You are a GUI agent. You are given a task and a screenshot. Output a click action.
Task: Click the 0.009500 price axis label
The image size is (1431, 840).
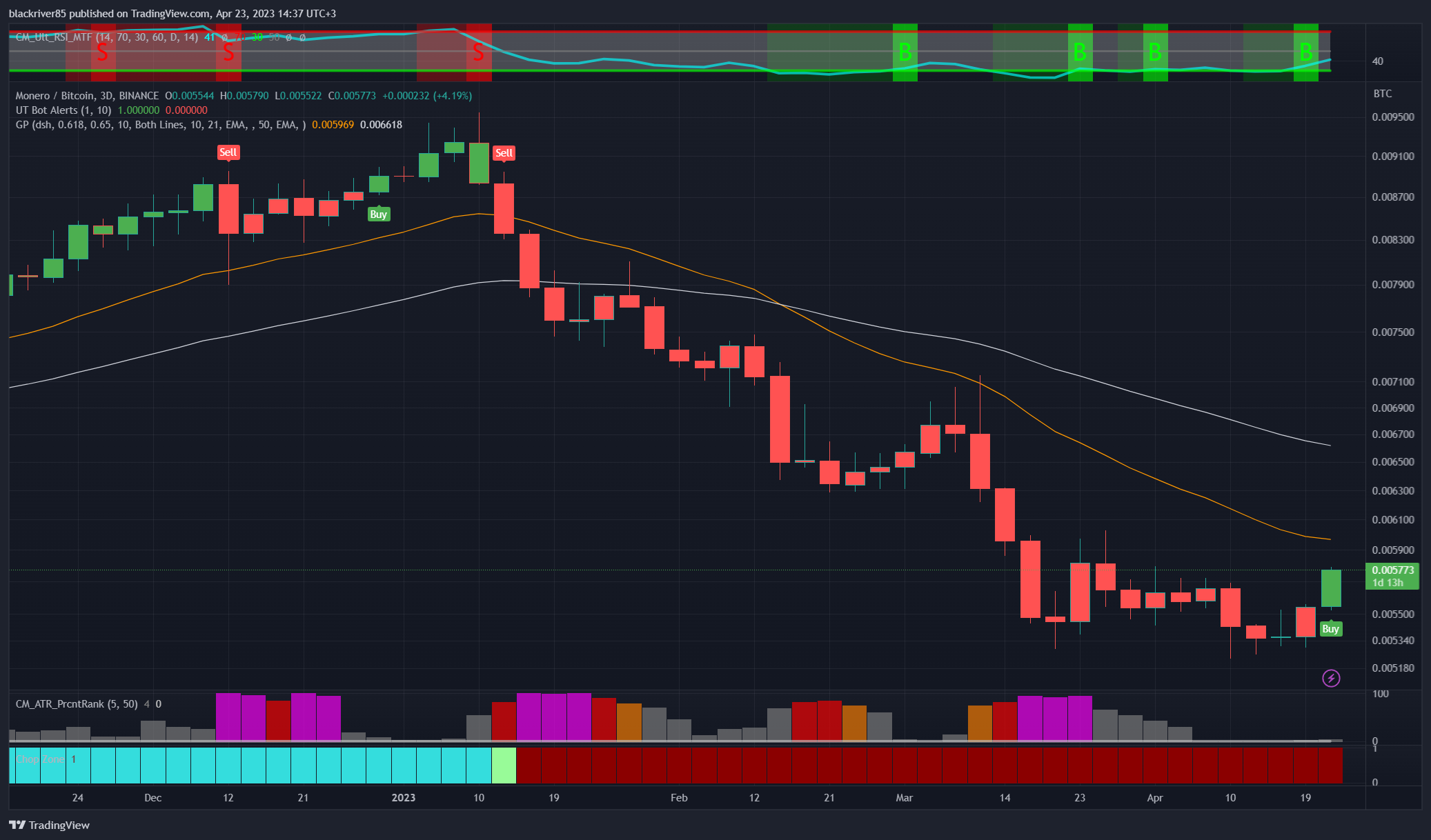point(1393,117)
